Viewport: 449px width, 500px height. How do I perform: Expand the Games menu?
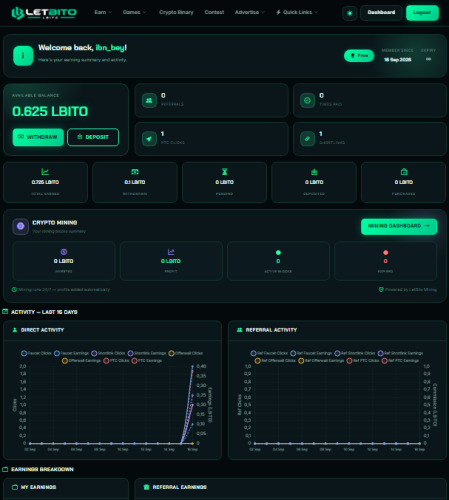pos(134,12)
